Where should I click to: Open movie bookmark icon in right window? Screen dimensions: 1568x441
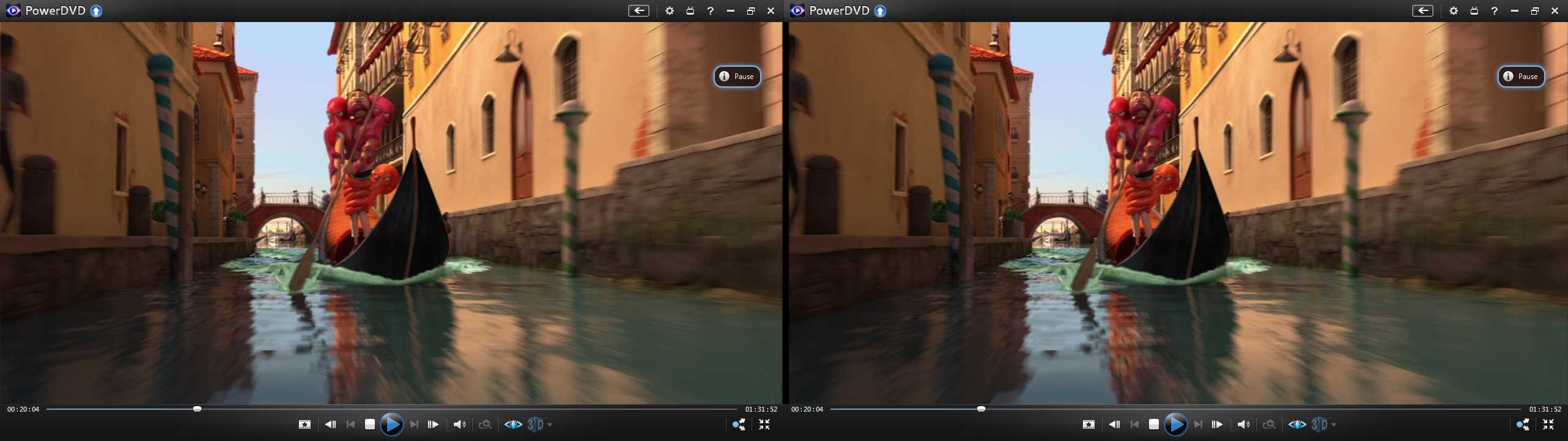tap(1088, 424)
